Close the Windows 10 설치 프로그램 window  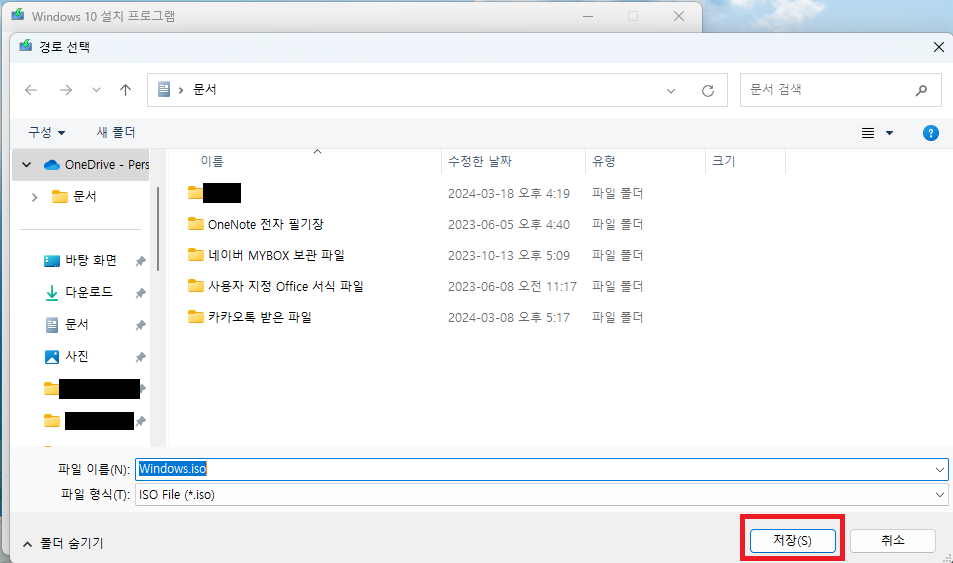679,16
